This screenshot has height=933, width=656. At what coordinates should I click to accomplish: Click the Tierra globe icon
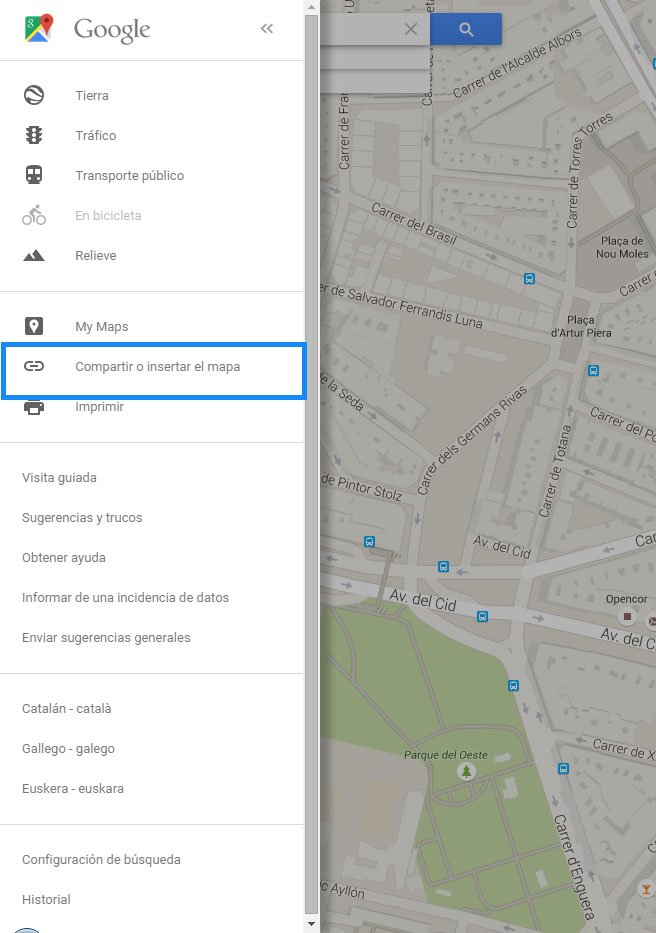[34, 96]
